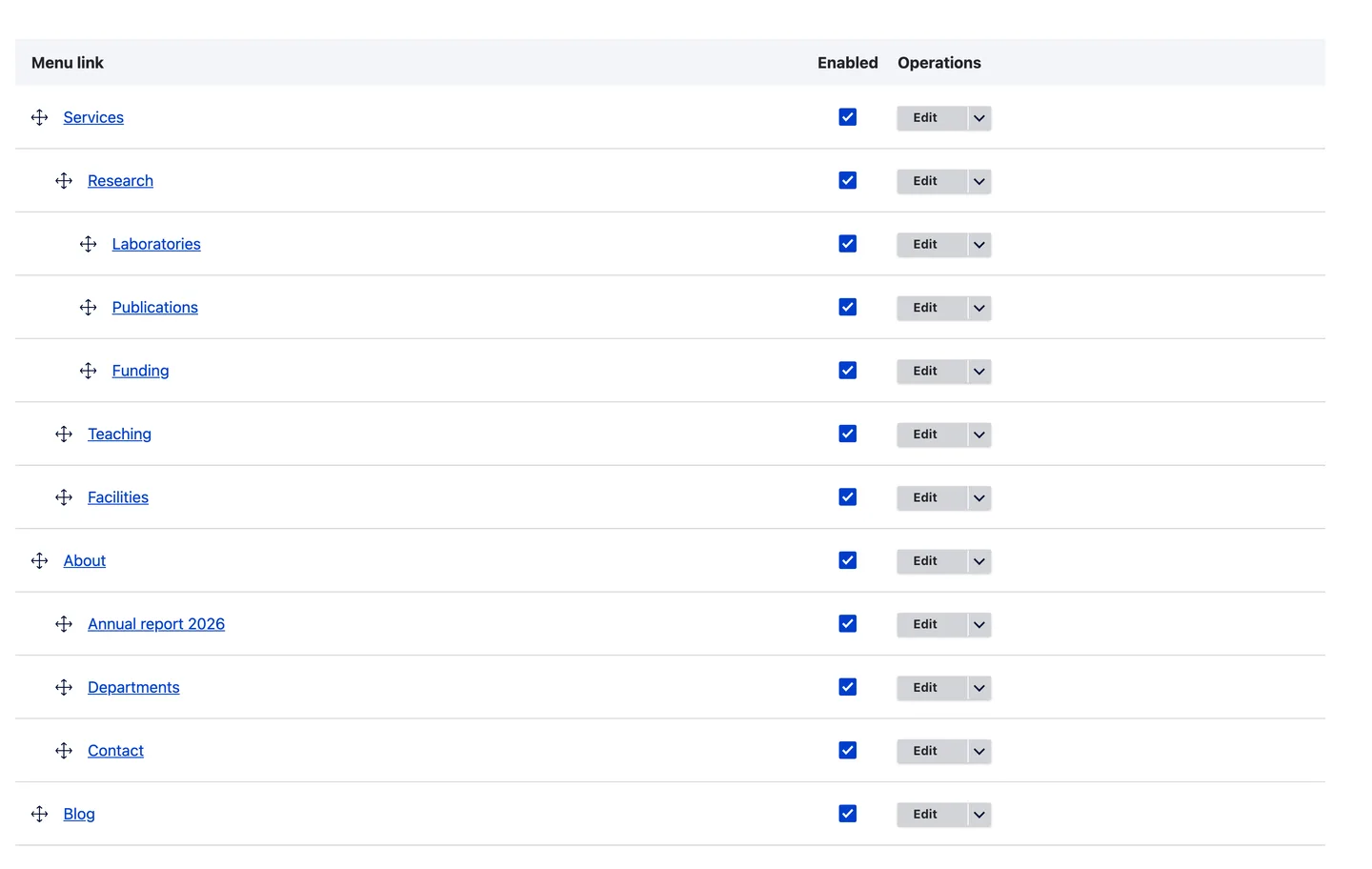
Task: Click the drag handle for Laboratories
Action: point(88,244)
